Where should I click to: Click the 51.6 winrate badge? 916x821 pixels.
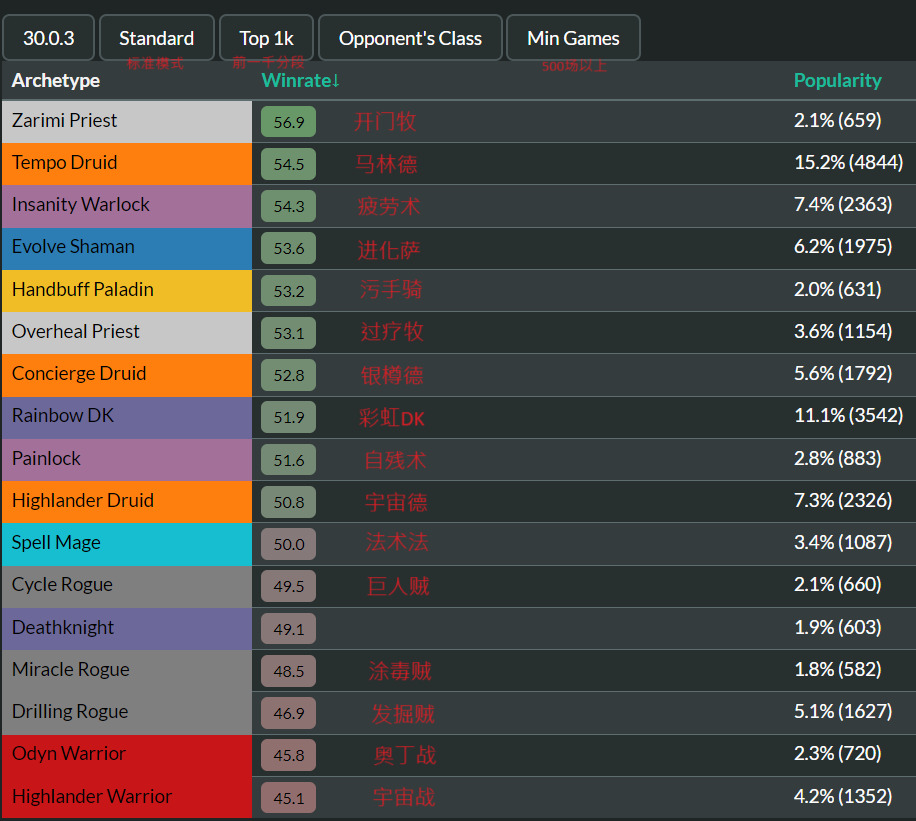tap(289, 459)
